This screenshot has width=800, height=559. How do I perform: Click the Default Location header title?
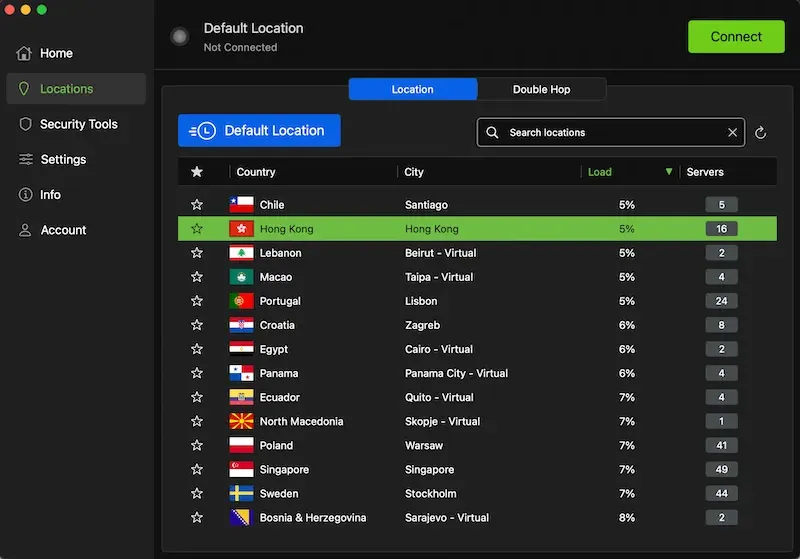click(254, 28)
